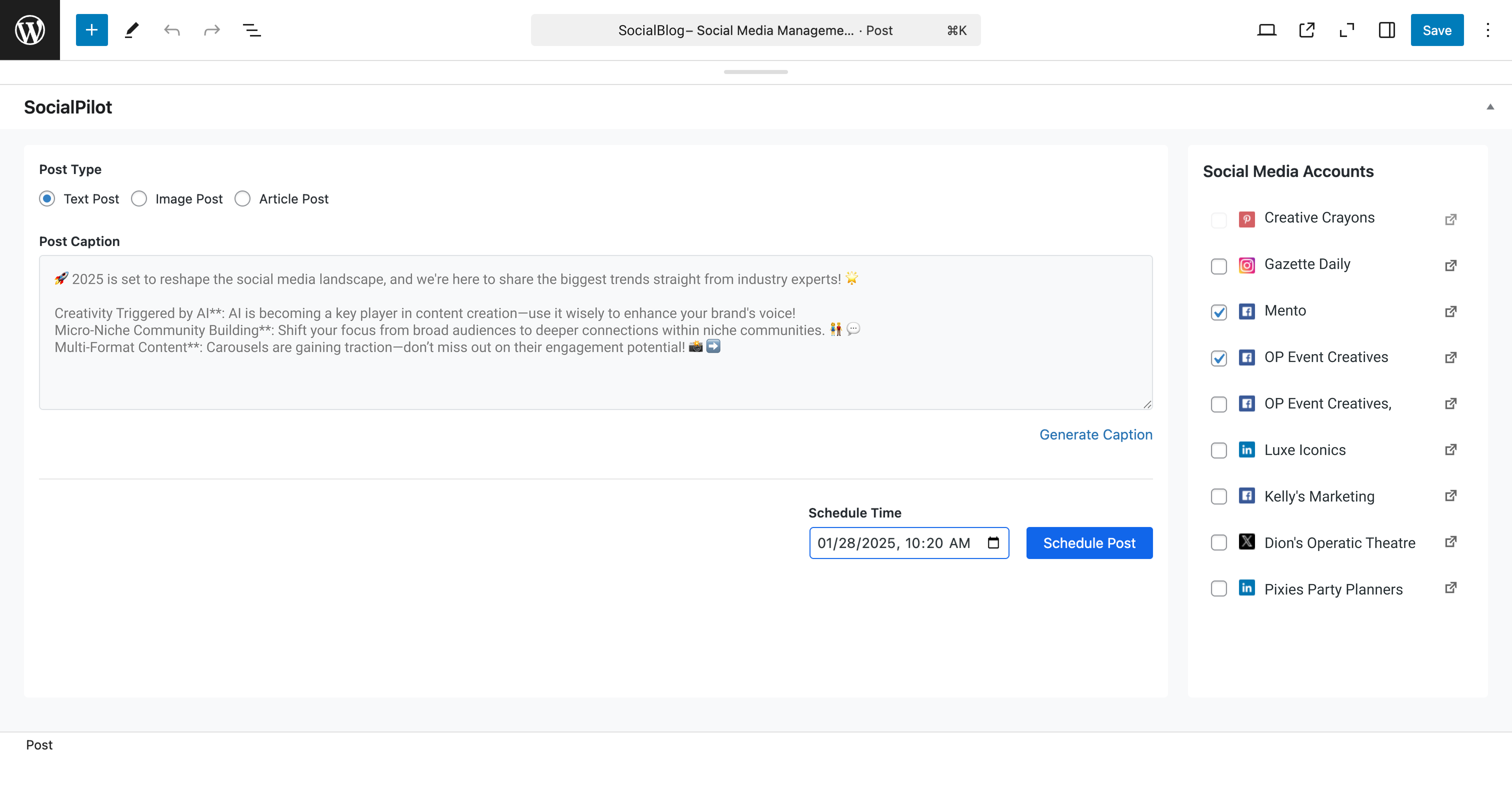Select the Article Post radio button

point(242,198)
